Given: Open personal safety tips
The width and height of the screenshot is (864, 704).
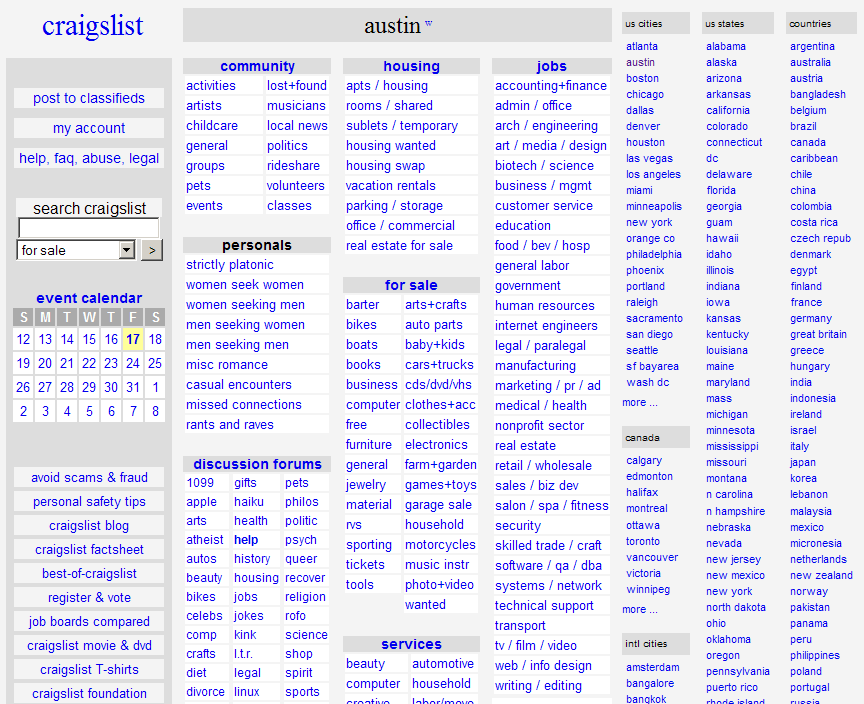Looking at the screenshot, I should pyautogui.click(x=89, y=502).
